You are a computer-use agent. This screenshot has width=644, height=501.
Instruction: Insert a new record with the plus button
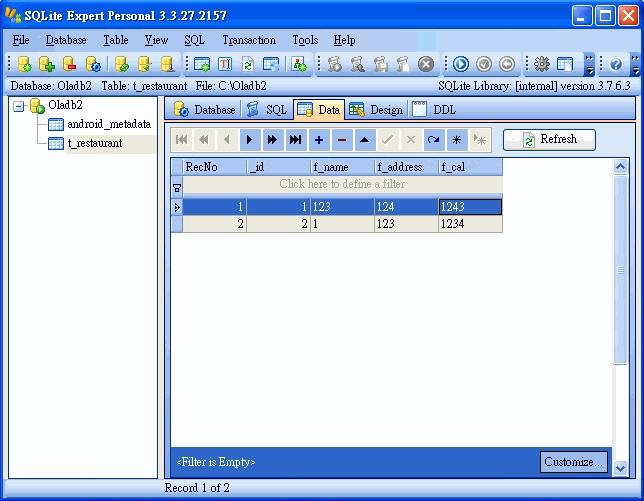pyautogui.click(x=319, y=140)
